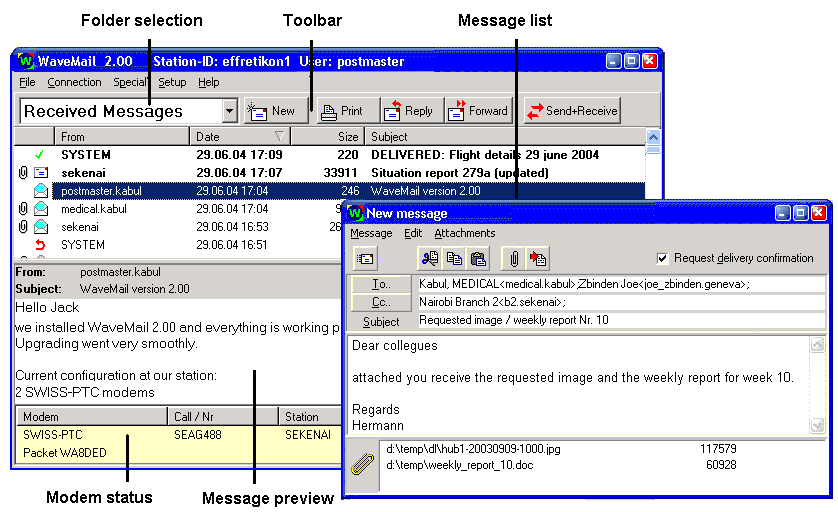Viewport: 838px width, 512px height.
Task: Click Modem column header in status panel
Action: [92, 417]
